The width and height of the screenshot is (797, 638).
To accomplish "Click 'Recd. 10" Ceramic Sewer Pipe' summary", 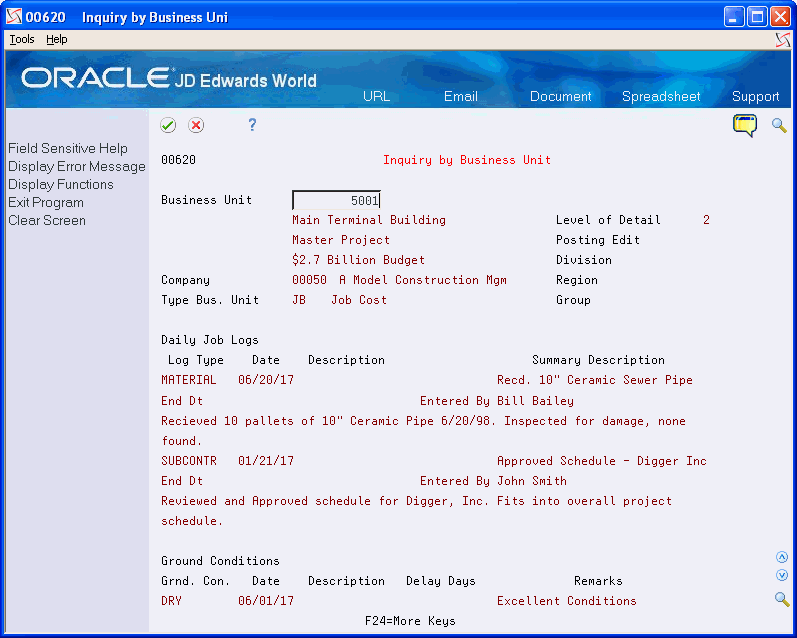I will point(595,380).
